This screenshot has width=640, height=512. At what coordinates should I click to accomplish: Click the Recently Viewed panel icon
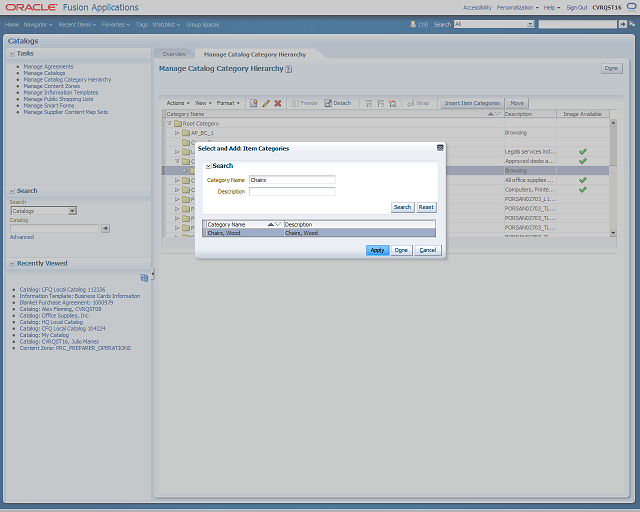click(x=144, y=278)
